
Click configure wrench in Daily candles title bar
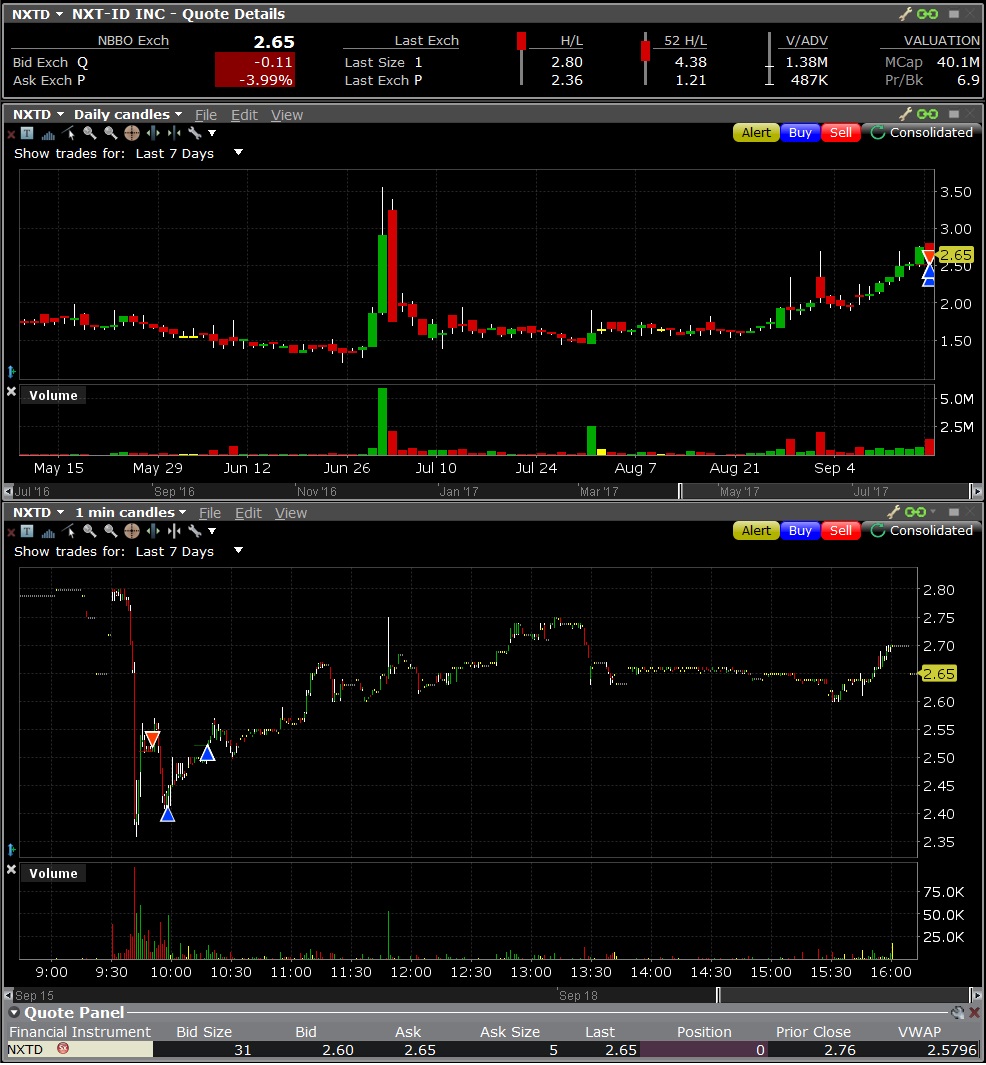[x=905, y=114]
